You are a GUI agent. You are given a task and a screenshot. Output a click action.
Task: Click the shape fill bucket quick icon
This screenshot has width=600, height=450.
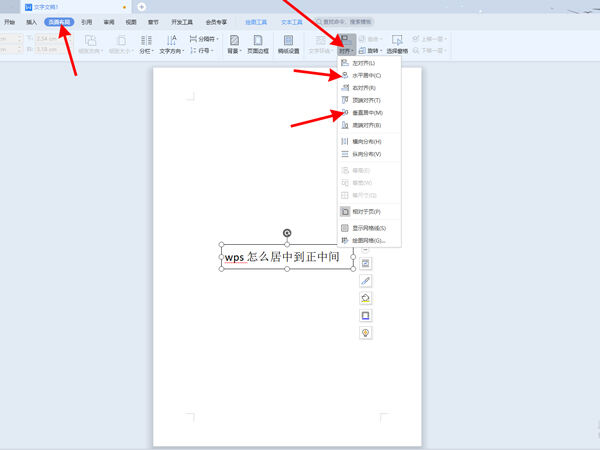366,298
